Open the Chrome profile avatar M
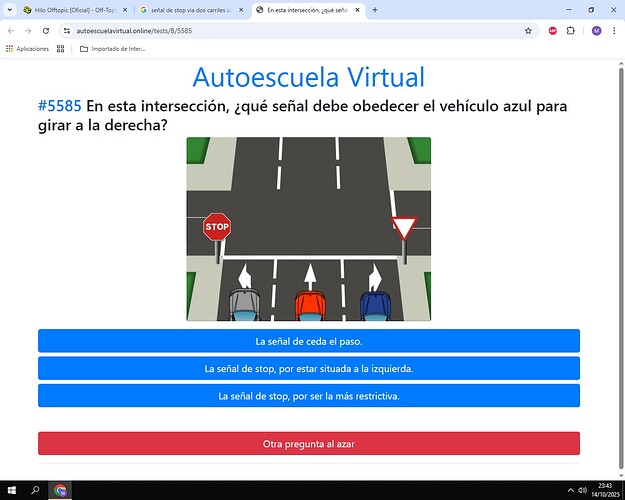This screenshot has height=500, width=625. click(596, 31)
